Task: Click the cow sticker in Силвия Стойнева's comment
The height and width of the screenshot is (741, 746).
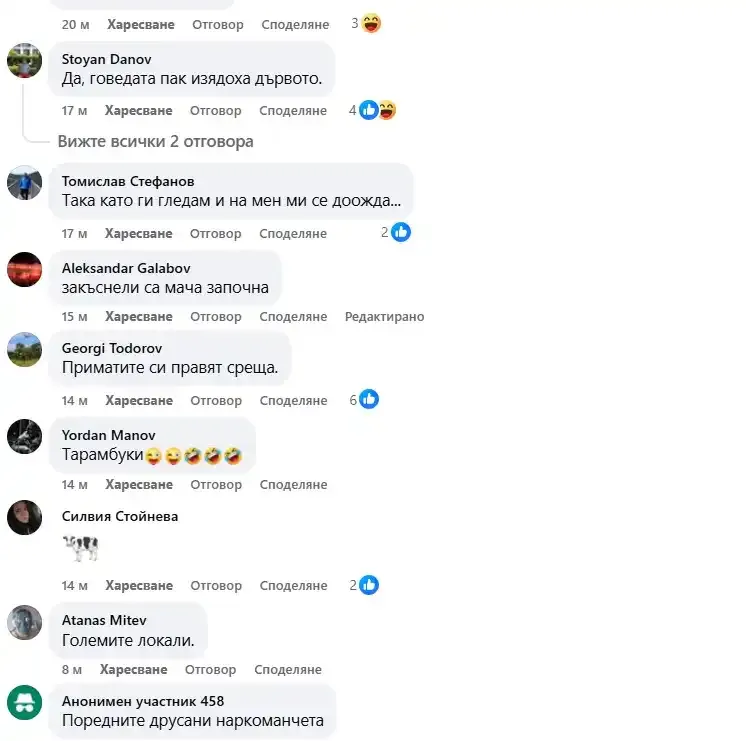Action: (x=81, y=548)
